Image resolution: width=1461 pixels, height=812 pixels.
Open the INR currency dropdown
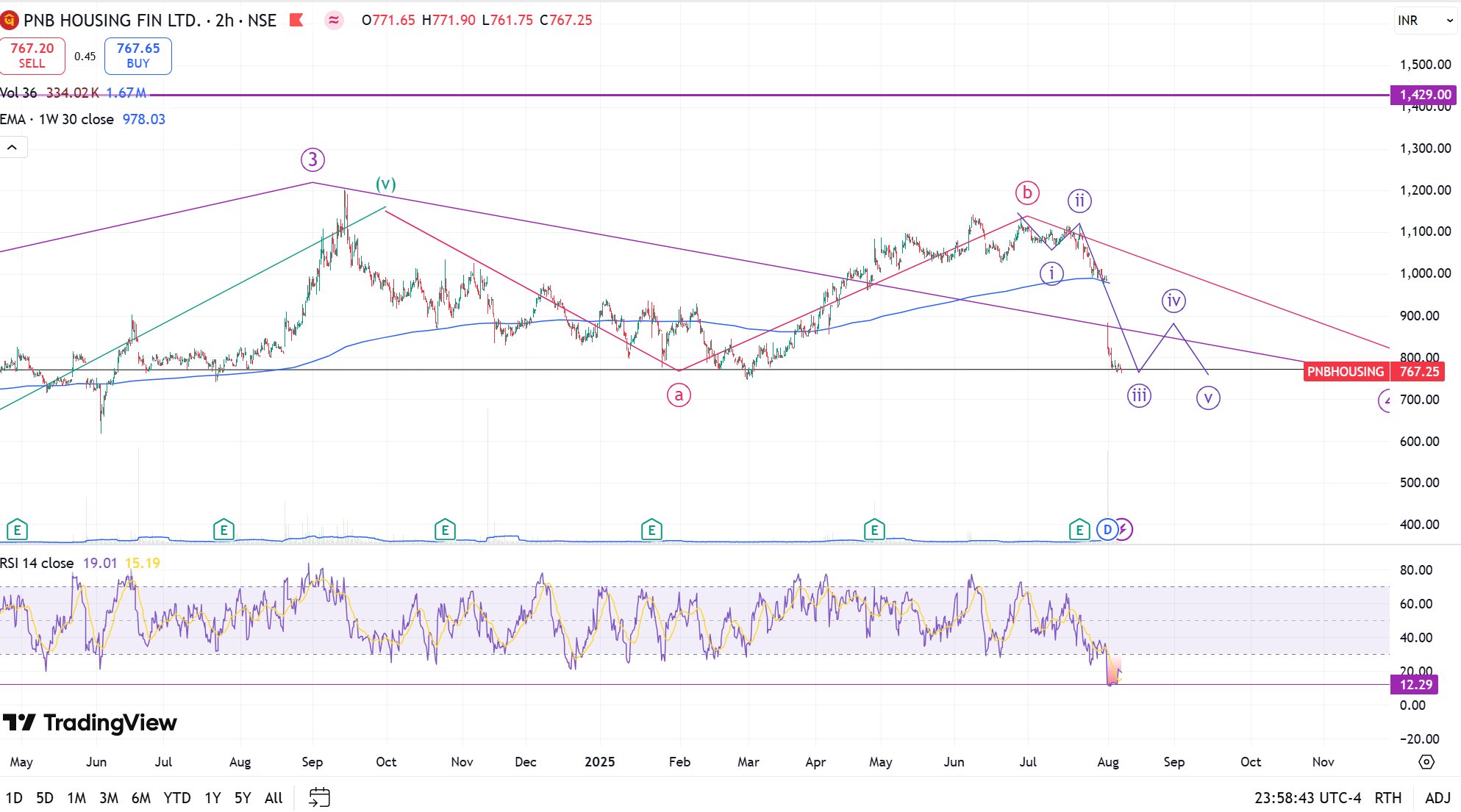1425,21
